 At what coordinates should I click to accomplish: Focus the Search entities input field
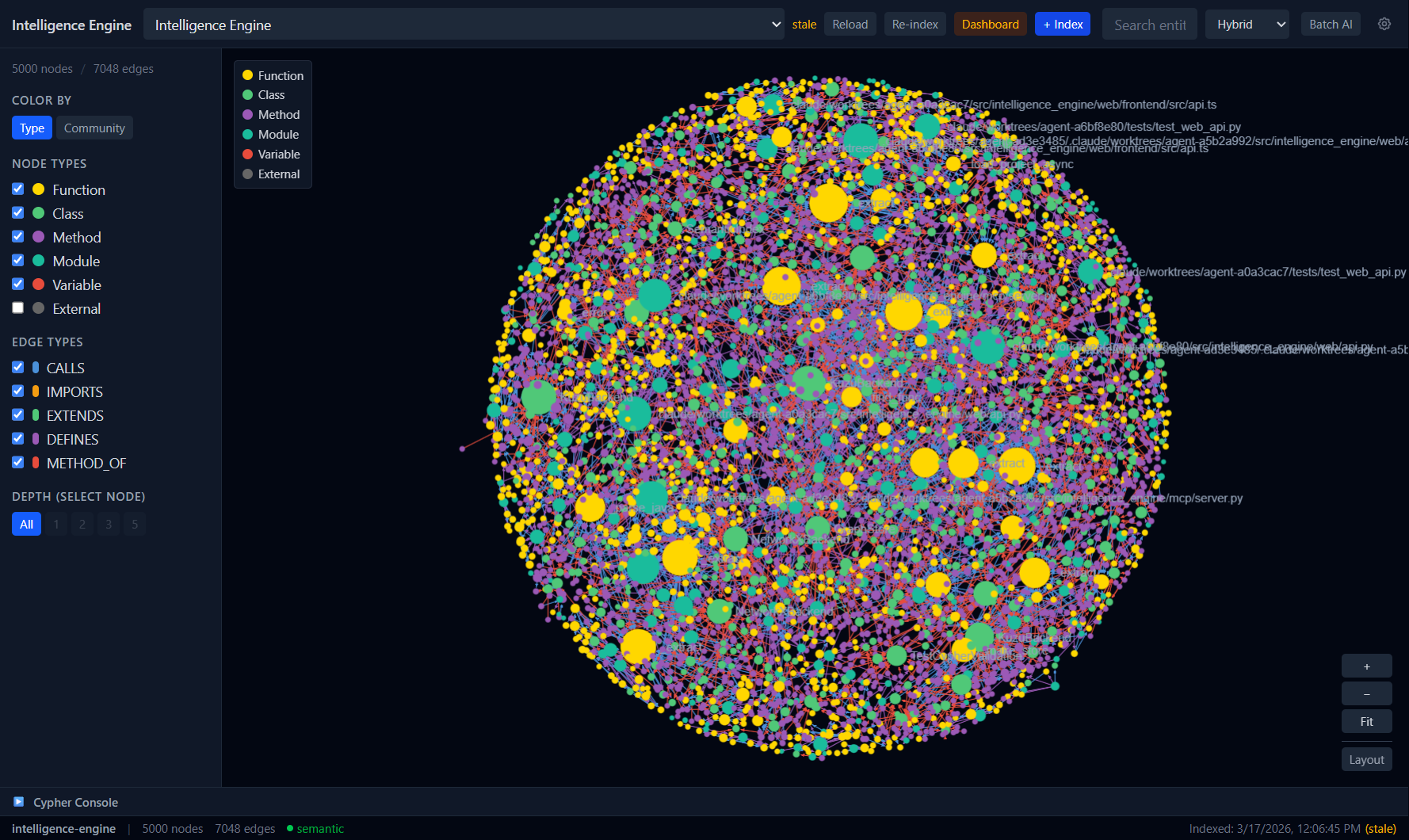click(1149, 25)
